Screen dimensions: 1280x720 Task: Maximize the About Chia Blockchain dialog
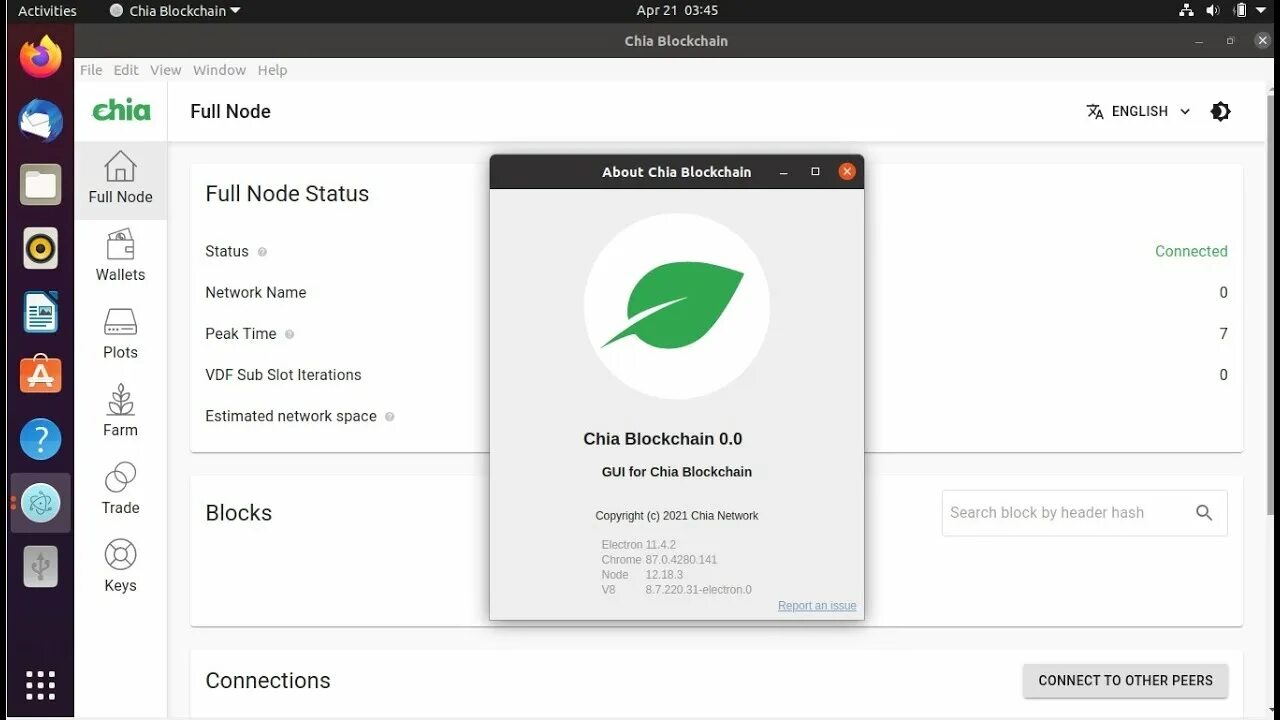point(815,172)
